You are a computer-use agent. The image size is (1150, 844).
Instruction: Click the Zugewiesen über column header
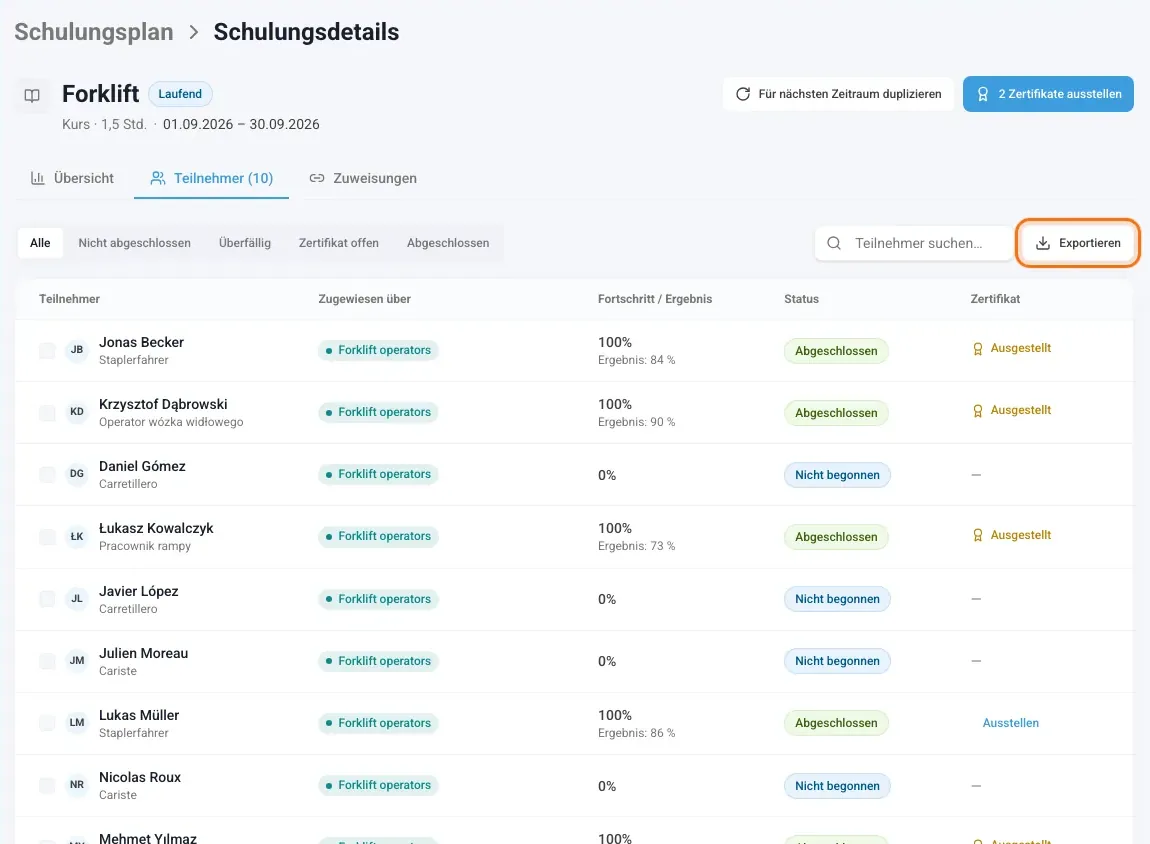pyautogui.click(x=365, y=299)
